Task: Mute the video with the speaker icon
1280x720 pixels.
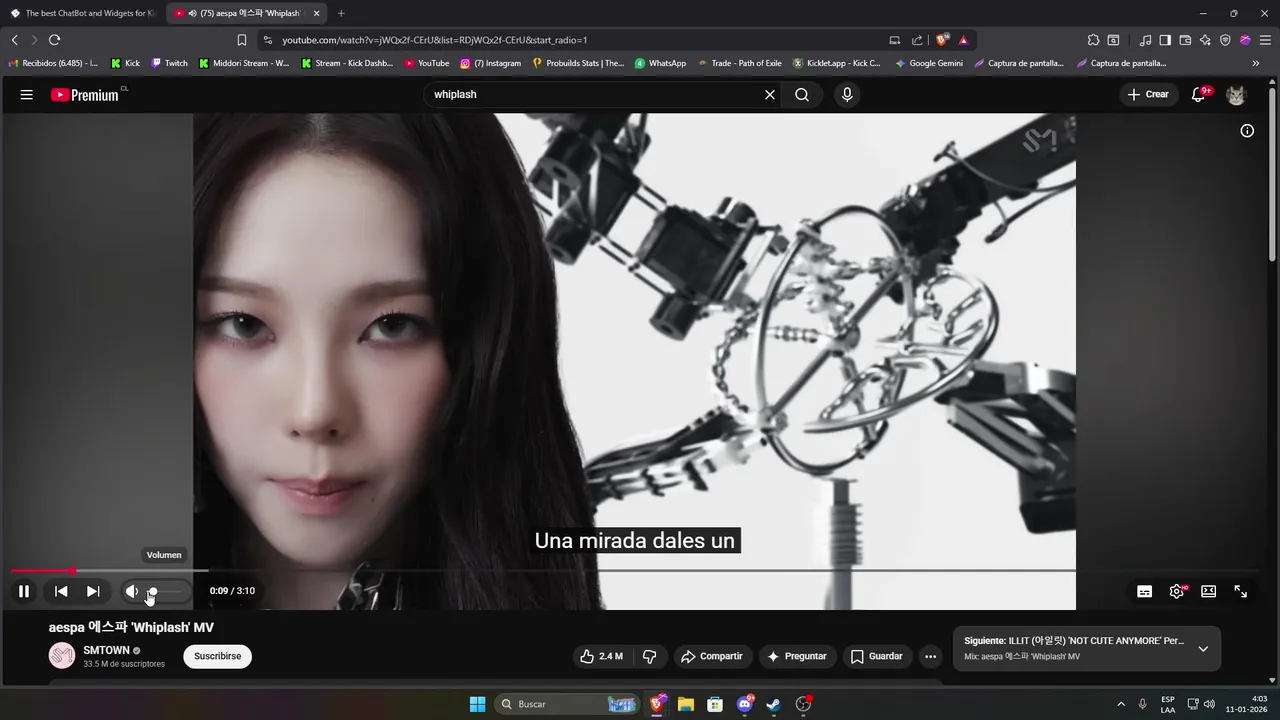Action: 131,591
